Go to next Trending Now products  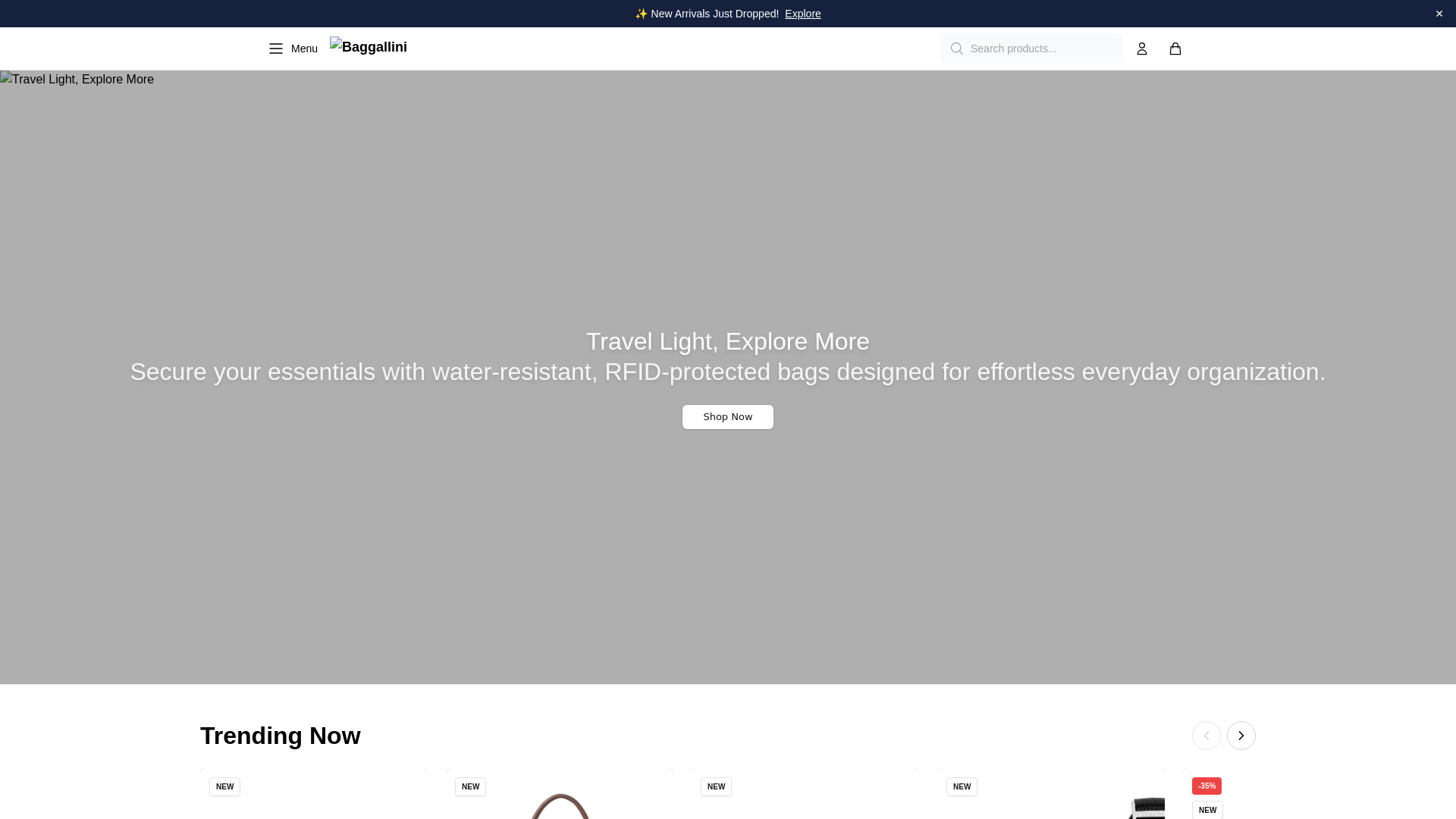pyautogui.click(x=1241, y=736)
